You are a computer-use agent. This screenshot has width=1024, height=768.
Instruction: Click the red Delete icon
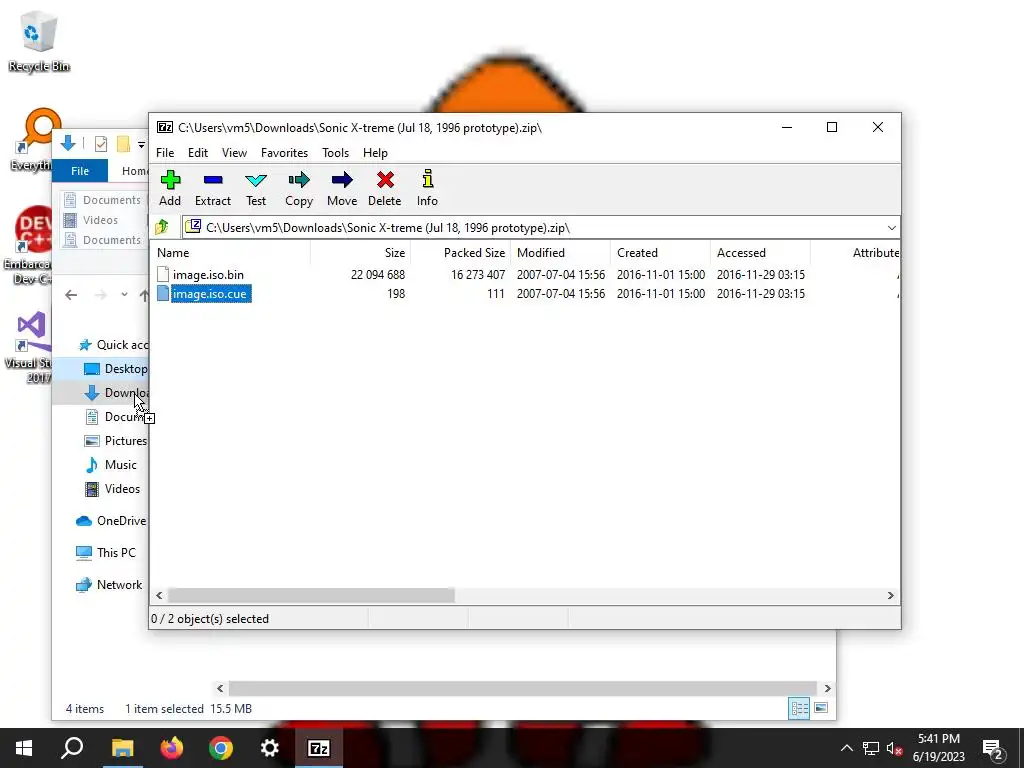coord(385,188)
